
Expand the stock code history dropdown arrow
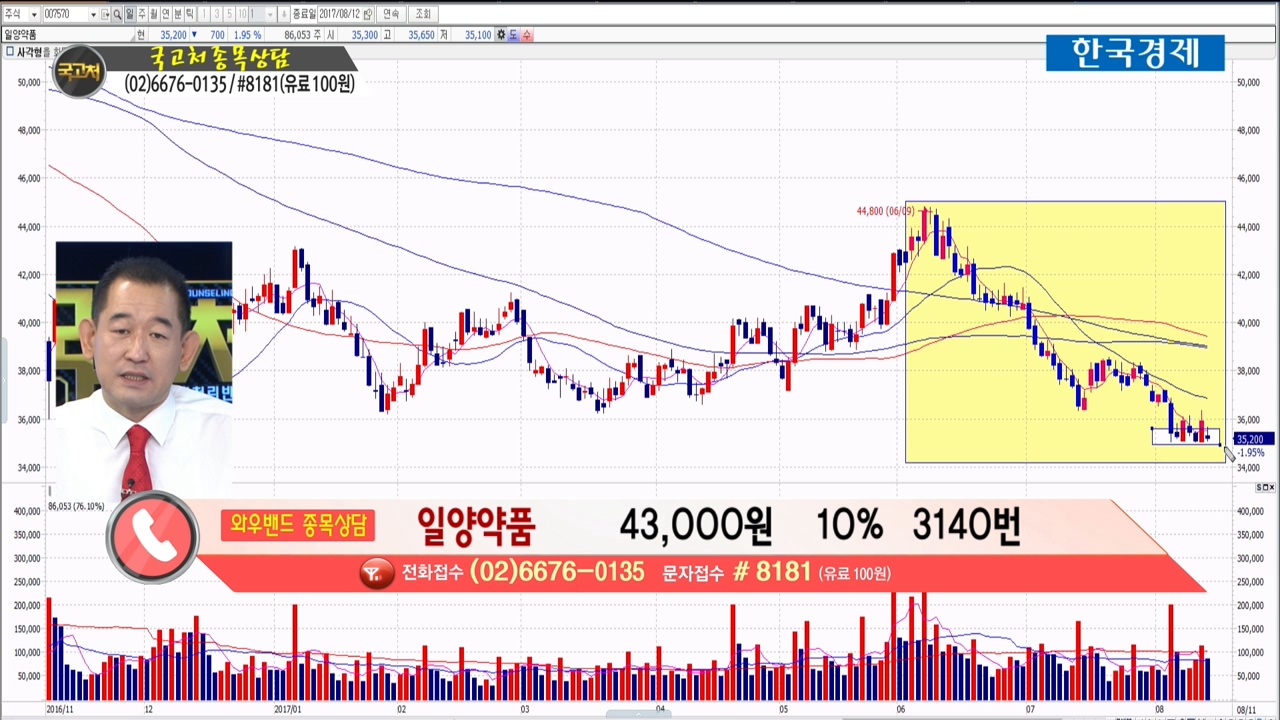93,15
